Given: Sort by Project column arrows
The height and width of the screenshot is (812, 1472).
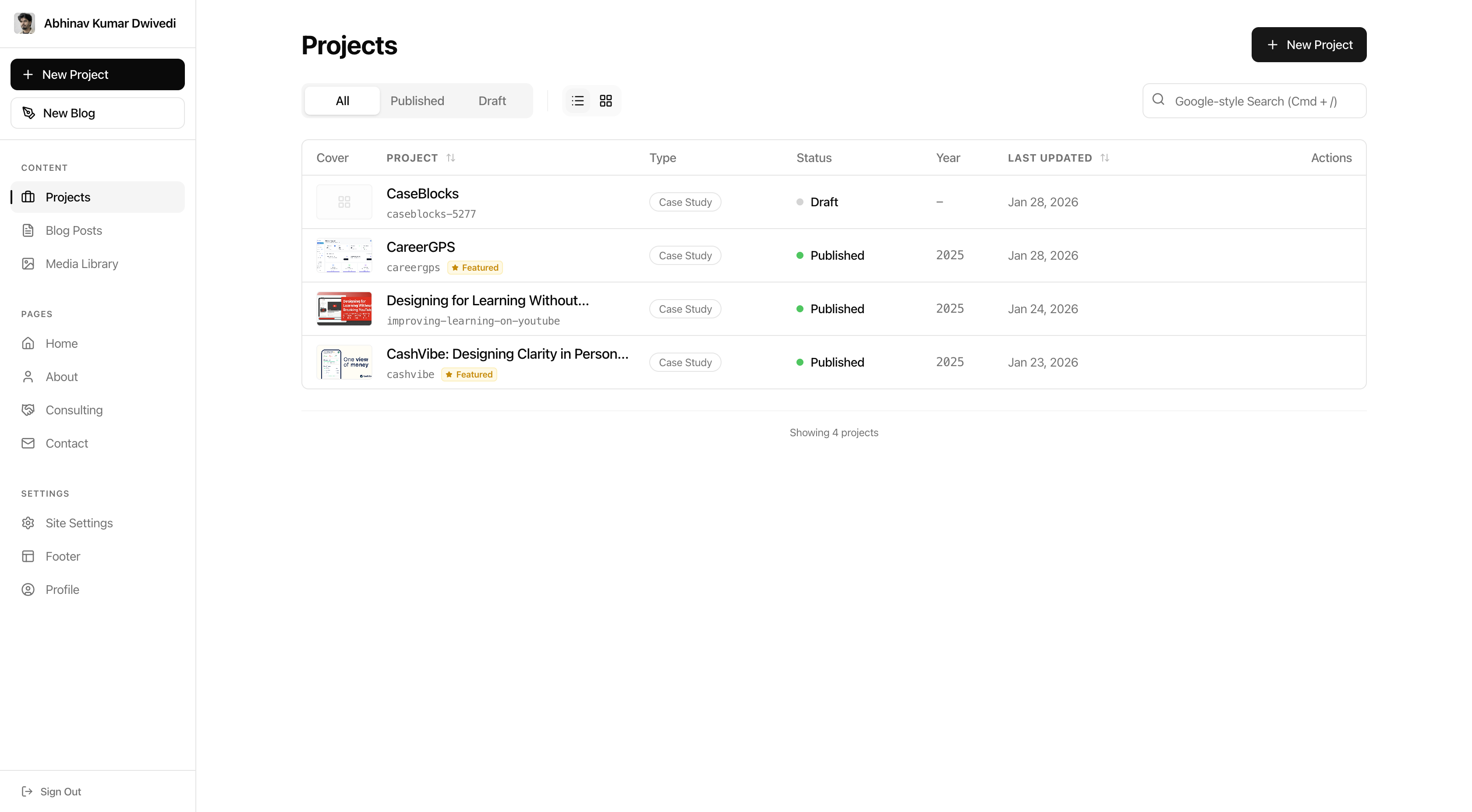Looking at the screenshot, I should click(x=451, y=158).
